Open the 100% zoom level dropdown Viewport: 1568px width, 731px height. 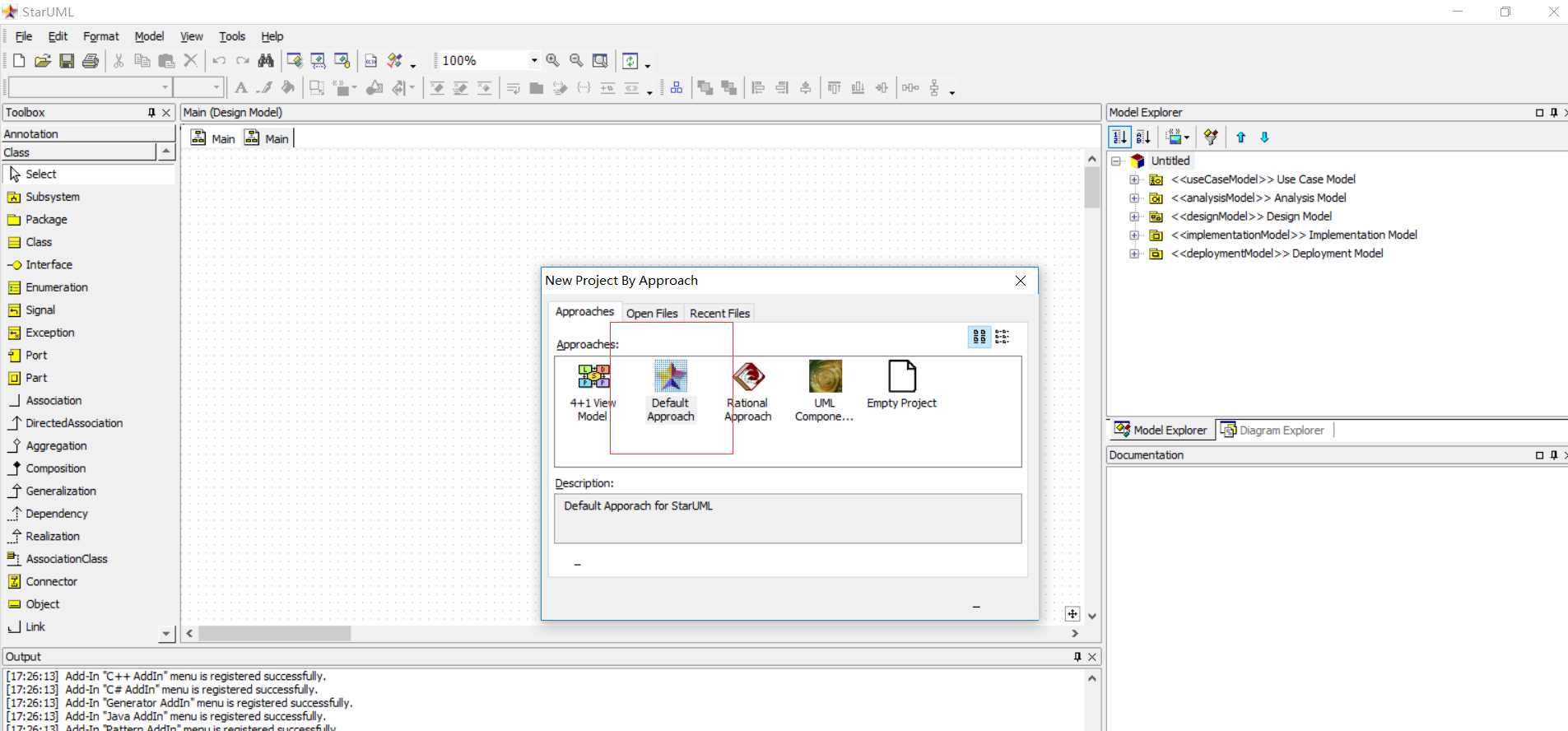534,61
